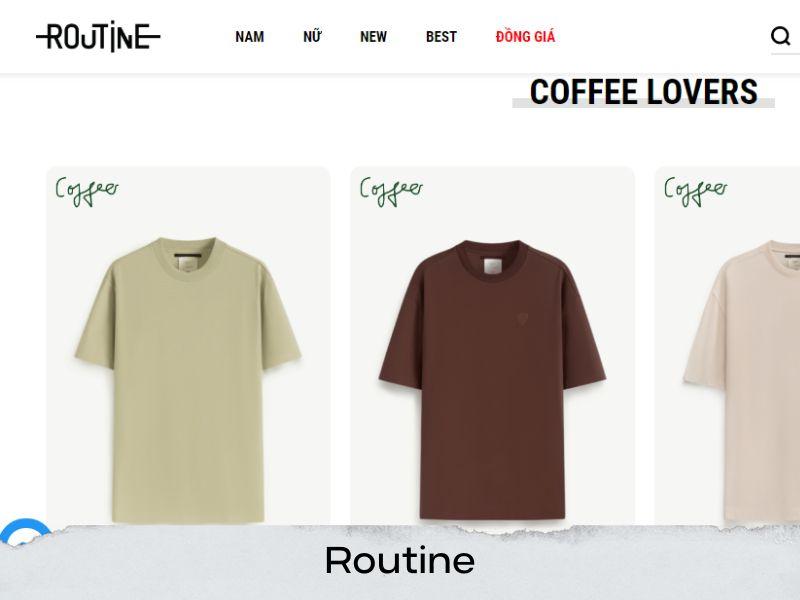Click Coffee label on beige shirt card
This screenshot has width=800, height=600.
(695, 191)
